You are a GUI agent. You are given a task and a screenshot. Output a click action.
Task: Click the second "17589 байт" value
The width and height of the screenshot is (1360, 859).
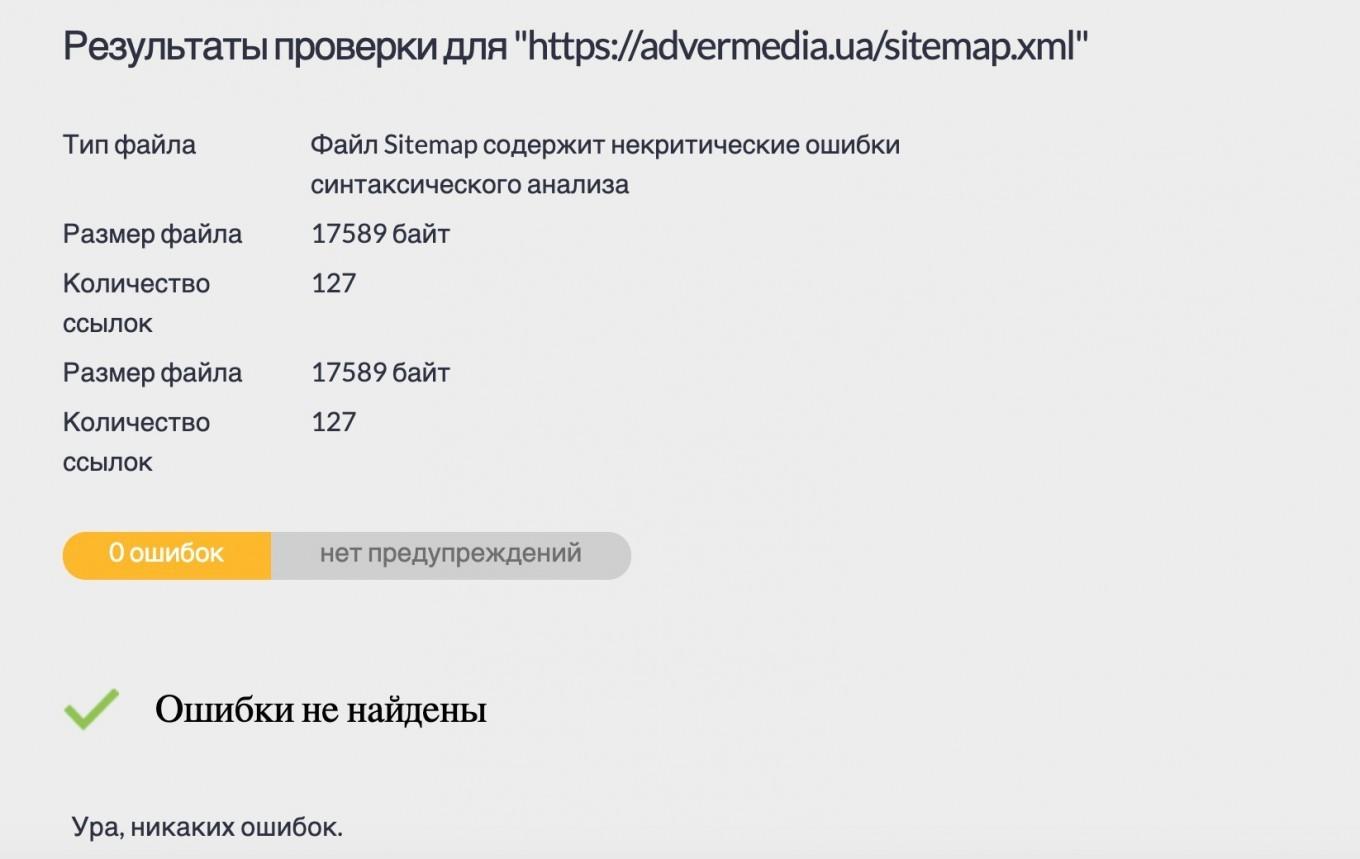click(380, 373)
